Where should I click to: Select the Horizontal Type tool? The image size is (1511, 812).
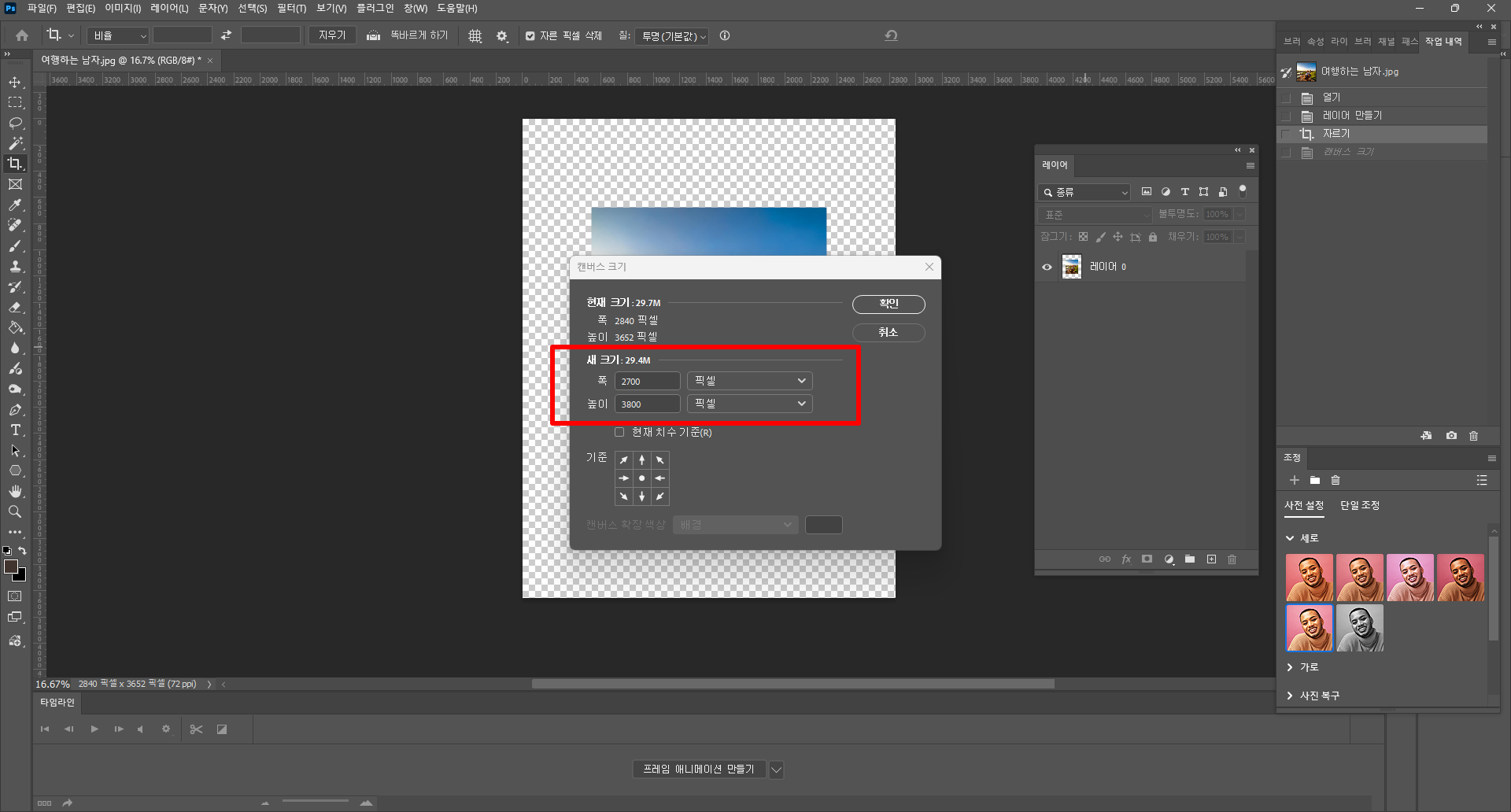click(x=15, y=430)
